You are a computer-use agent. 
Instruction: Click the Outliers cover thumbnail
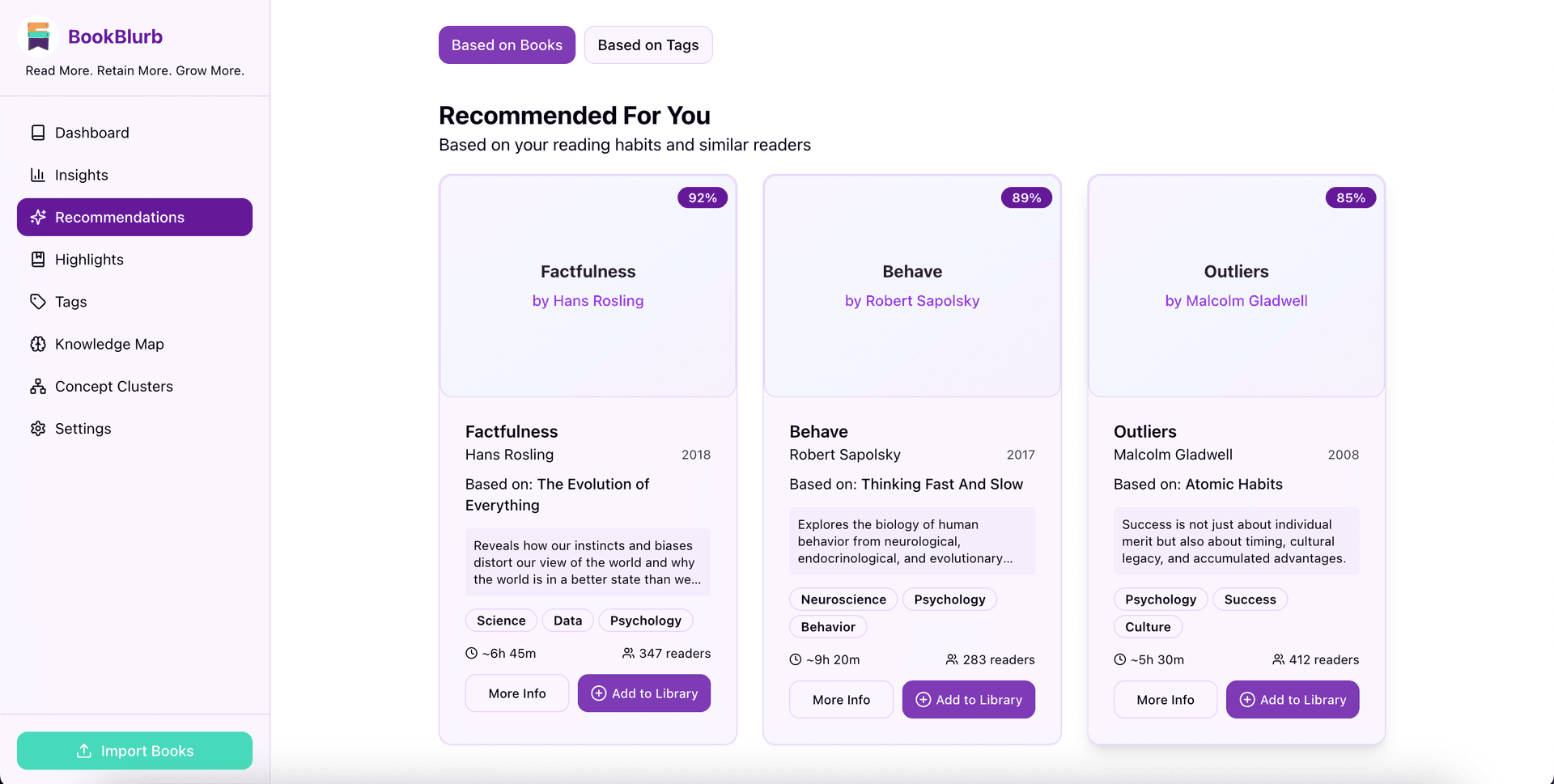1236,286
